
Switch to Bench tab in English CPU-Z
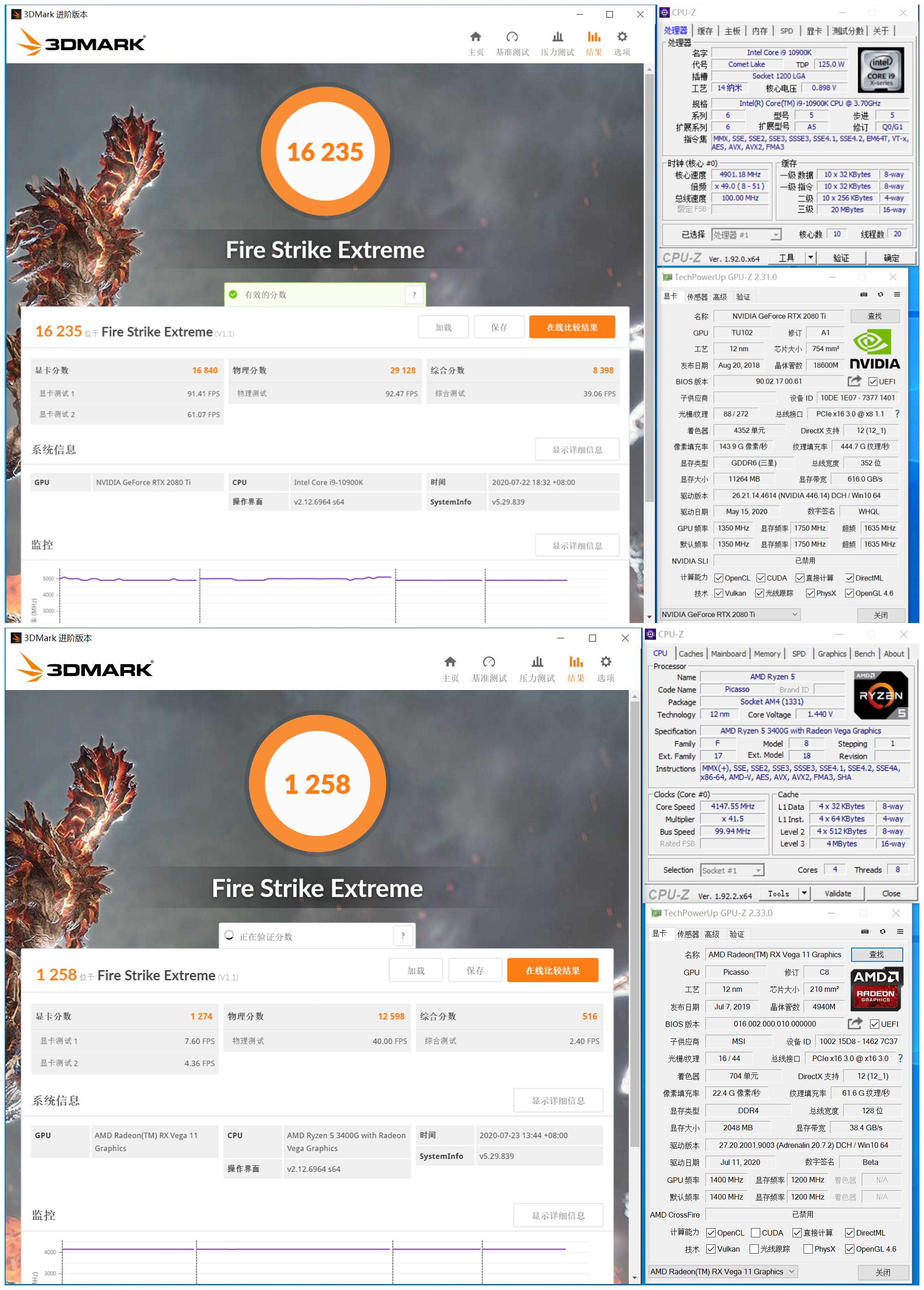[864, 654]
